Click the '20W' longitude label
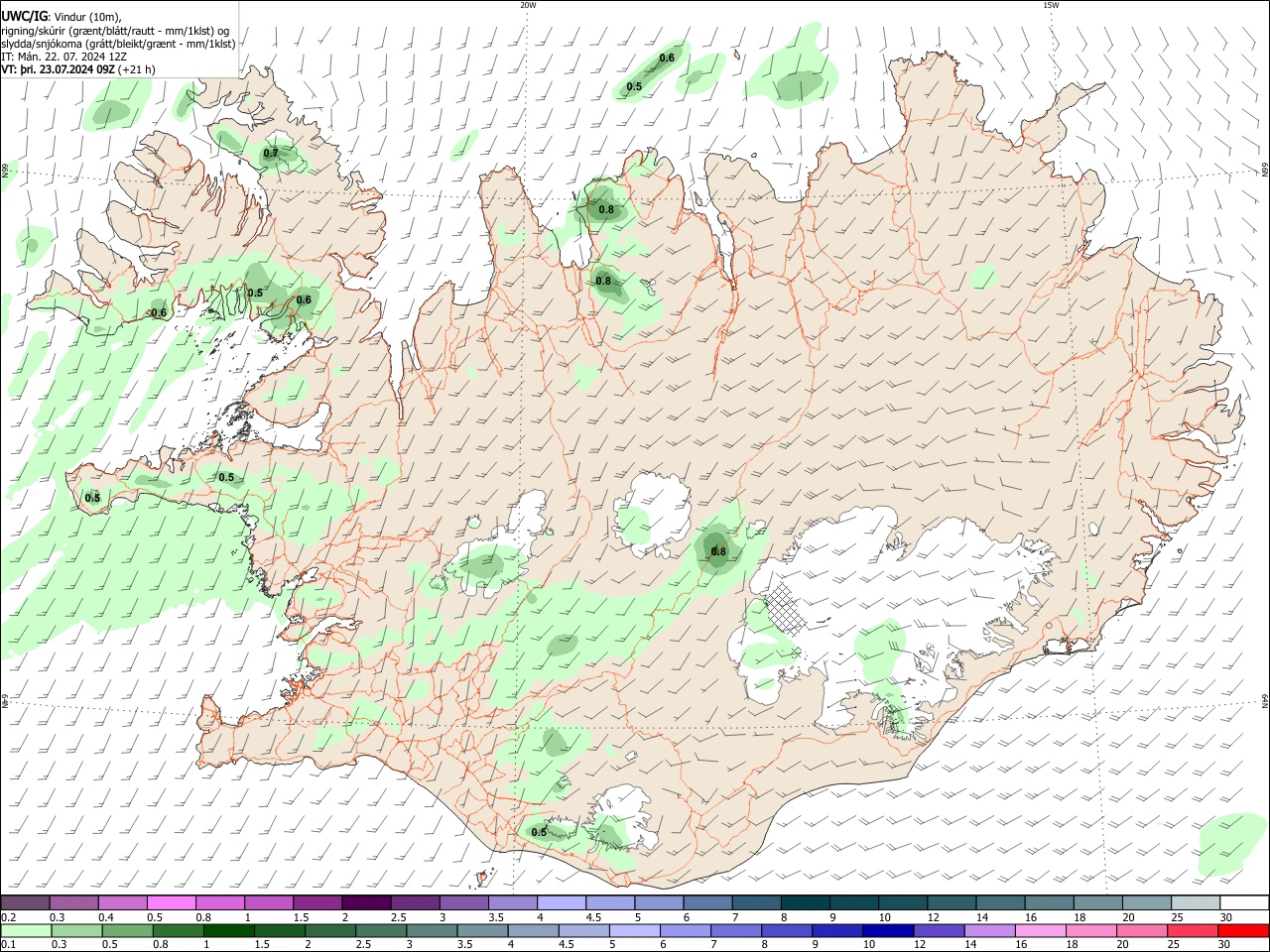1270x952 pixels. (528, 5)
